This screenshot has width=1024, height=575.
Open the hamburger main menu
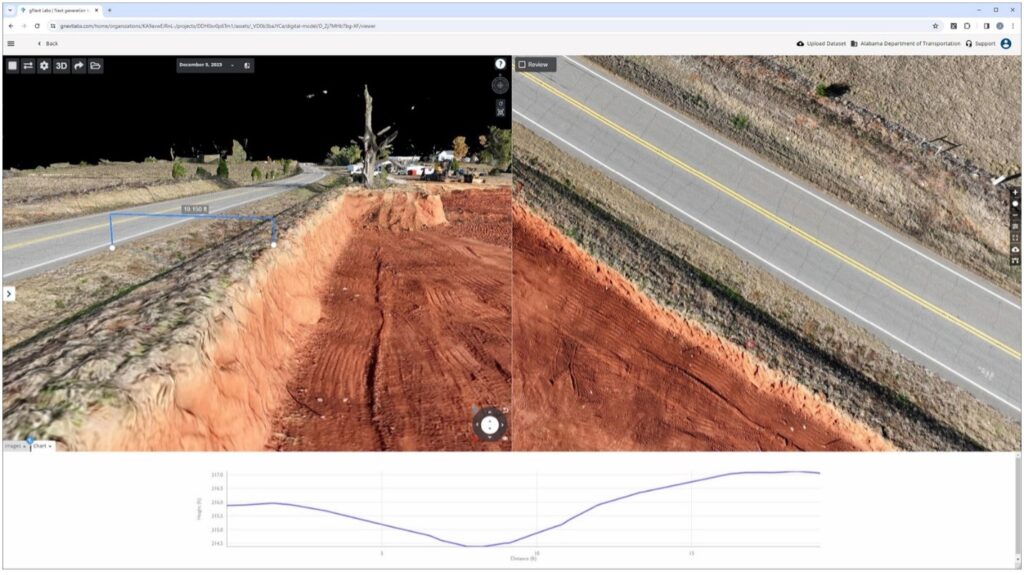(x=10, y=44)
